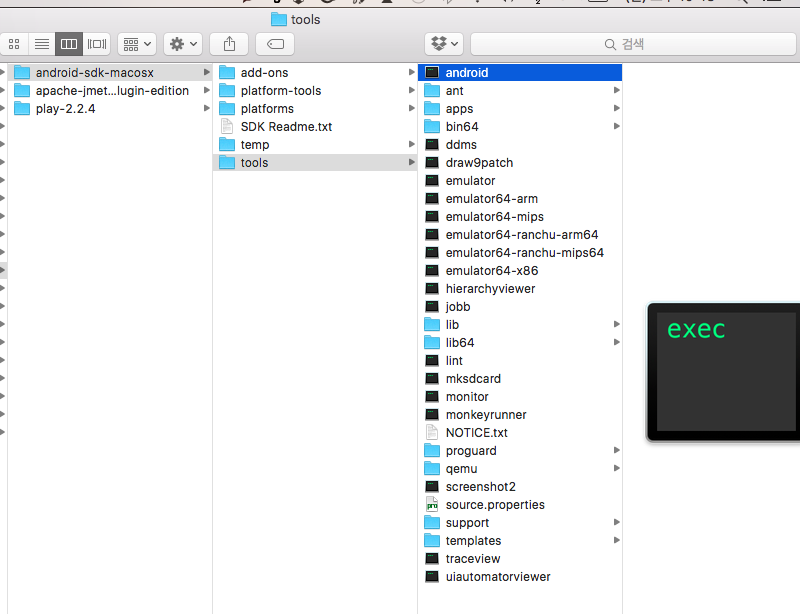
Task: Select the tools folder in middle column
Action: click(315, 163)
